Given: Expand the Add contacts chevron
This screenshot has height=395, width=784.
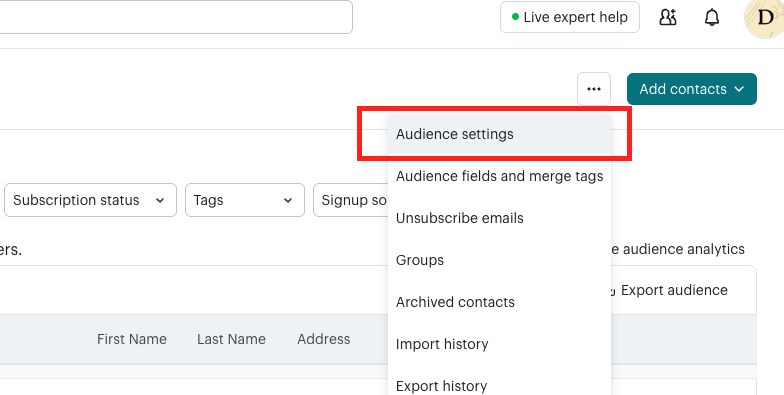Looking at the screenshot, I should 739,89.
